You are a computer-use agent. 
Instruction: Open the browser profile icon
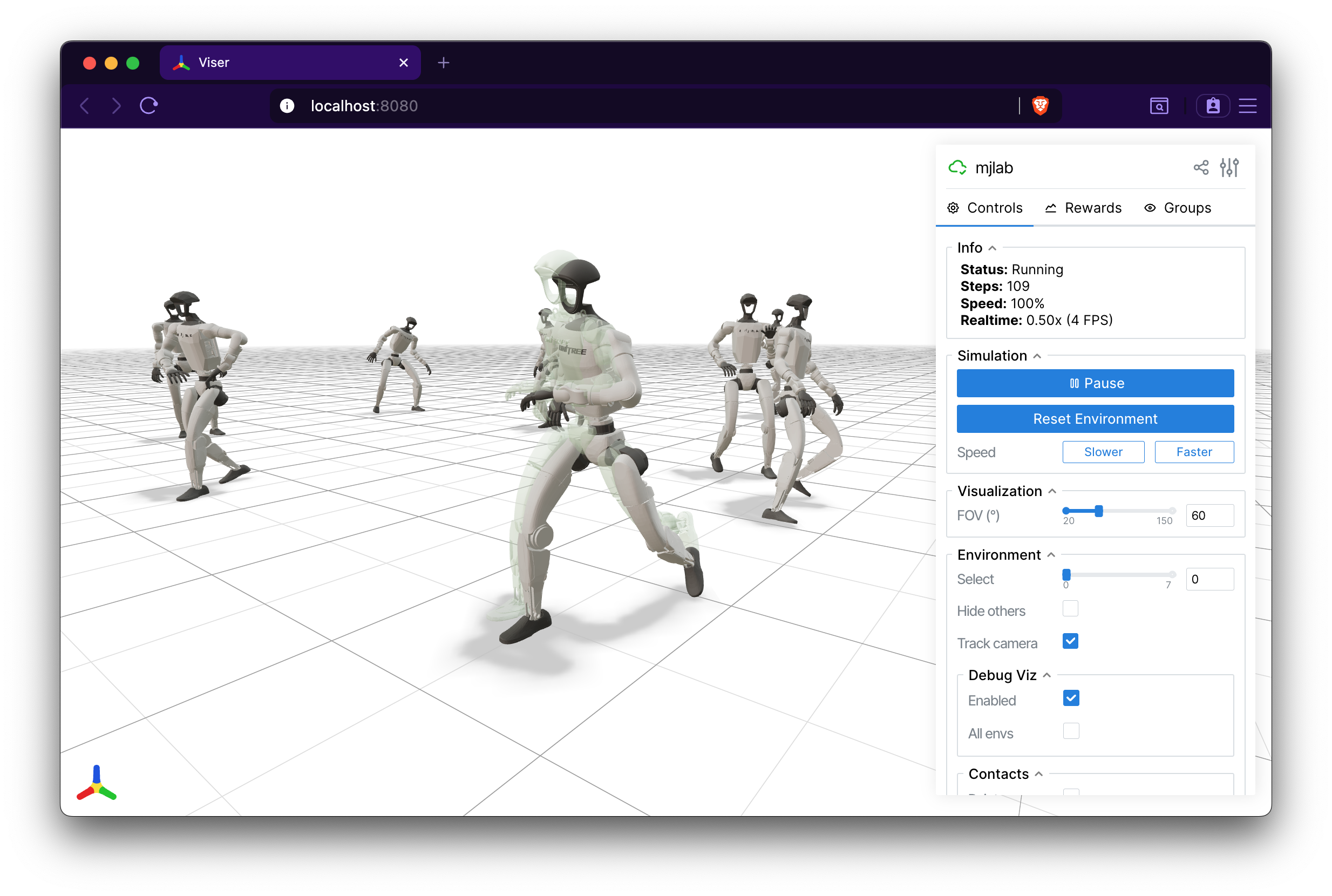(1213, 106)
